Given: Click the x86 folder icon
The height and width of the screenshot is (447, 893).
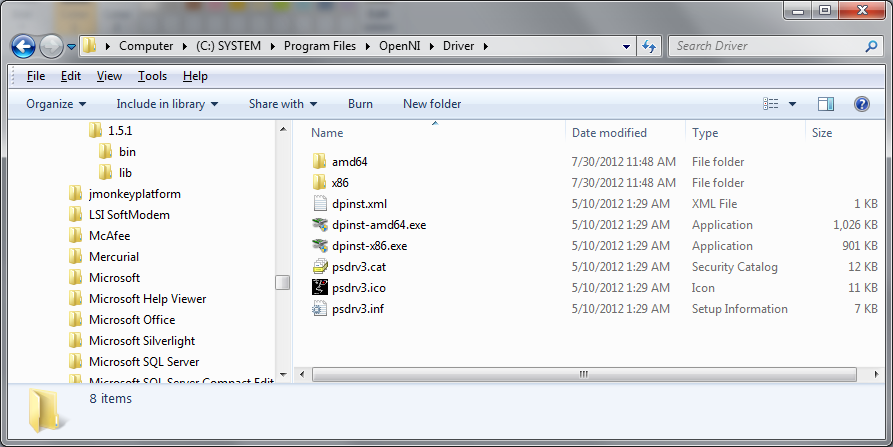Looking at the screenshot, I should point(319,182).
